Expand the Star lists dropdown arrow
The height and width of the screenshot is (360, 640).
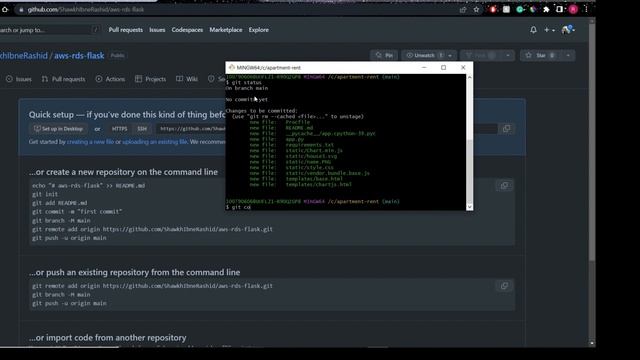pyautogui.click(x=568, y=56)
